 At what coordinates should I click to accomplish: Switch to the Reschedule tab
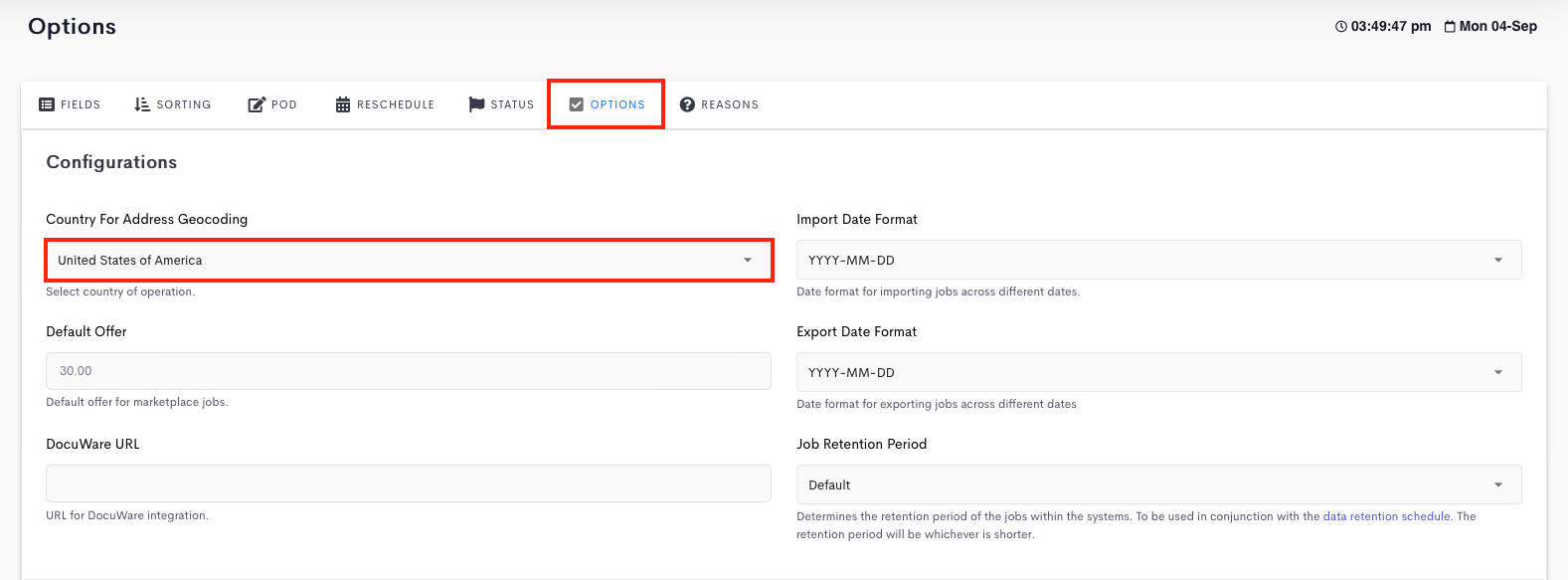tap(386, 104)
